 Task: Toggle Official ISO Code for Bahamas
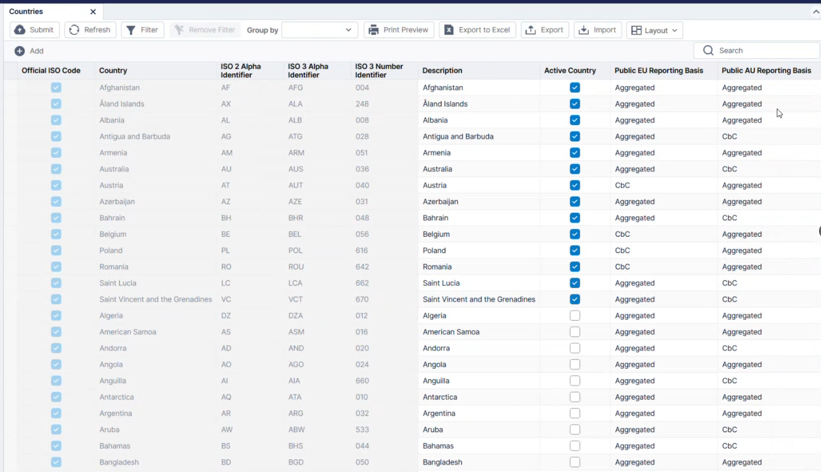point(56,446)
